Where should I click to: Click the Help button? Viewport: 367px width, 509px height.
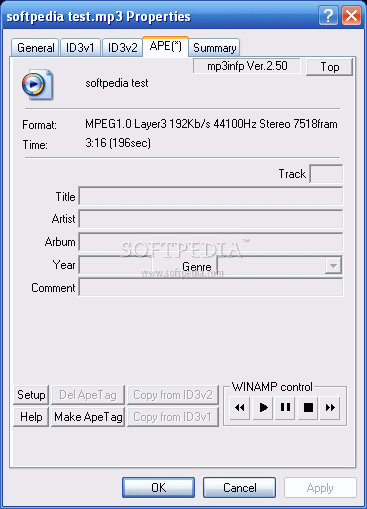[x=31, y=417]
